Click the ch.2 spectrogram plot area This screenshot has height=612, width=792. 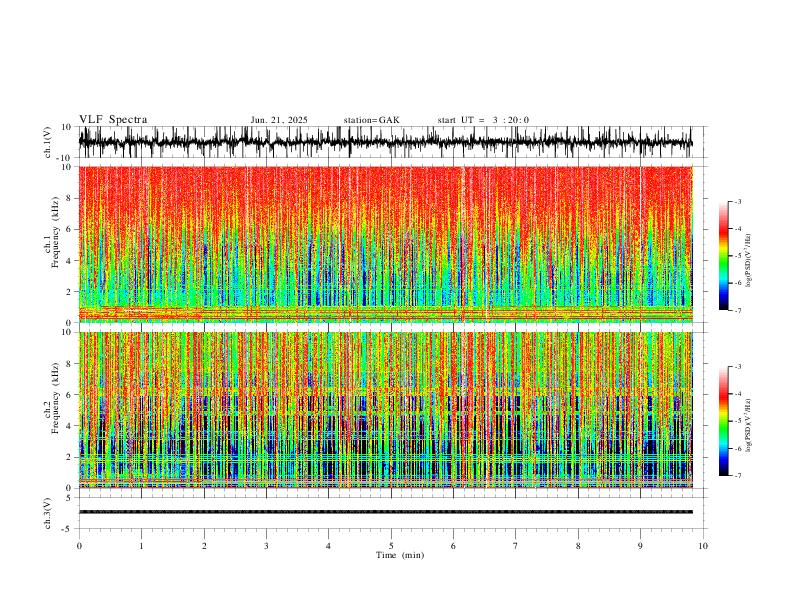[x=385, y=410]
